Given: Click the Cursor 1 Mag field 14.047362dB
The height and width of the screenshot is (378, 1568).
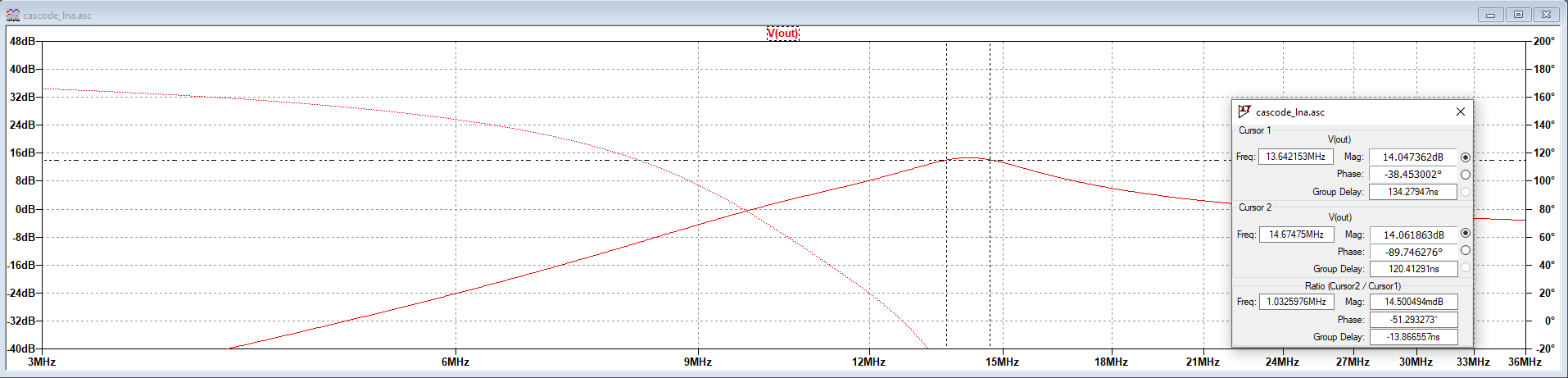Looking at the screenshot, I should click(x=1413, y=157).
